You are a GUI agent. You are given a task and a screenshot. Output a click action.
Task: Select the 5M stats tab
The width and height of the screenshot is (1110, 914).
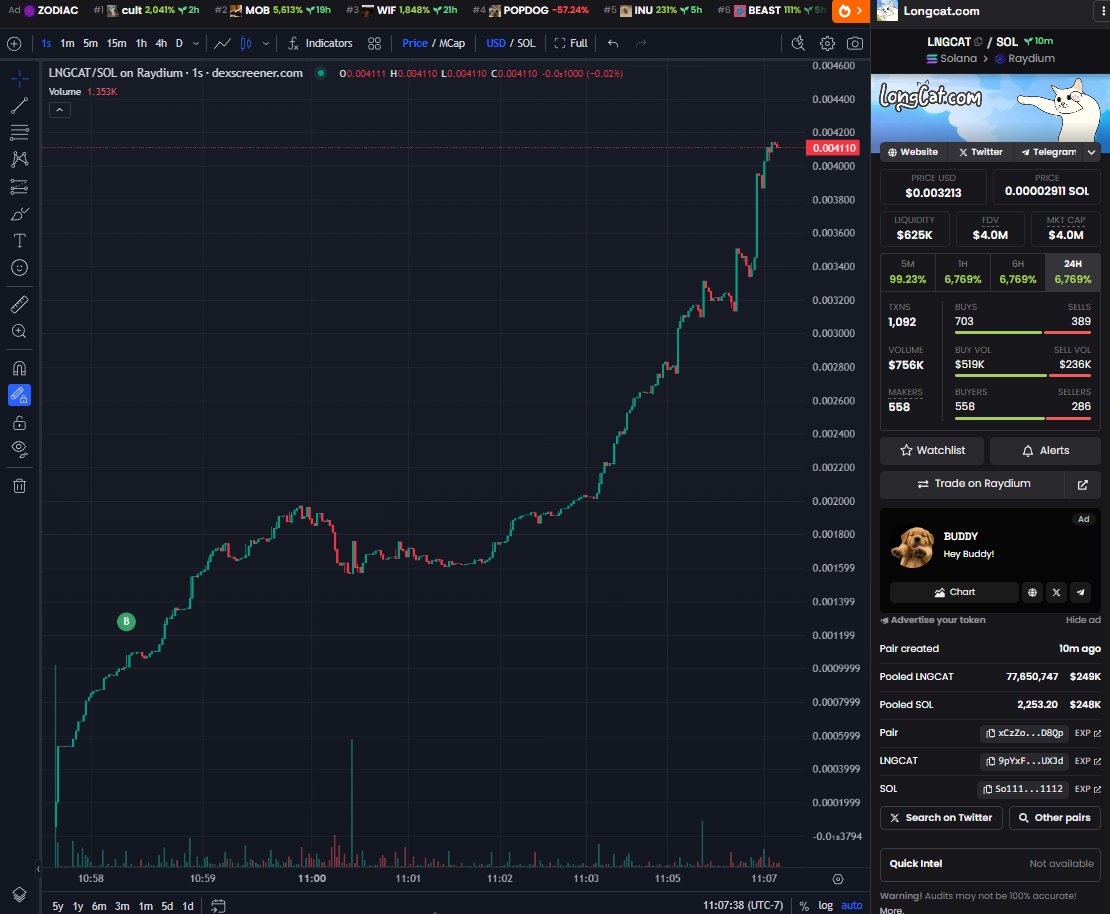tap(906, 271)
